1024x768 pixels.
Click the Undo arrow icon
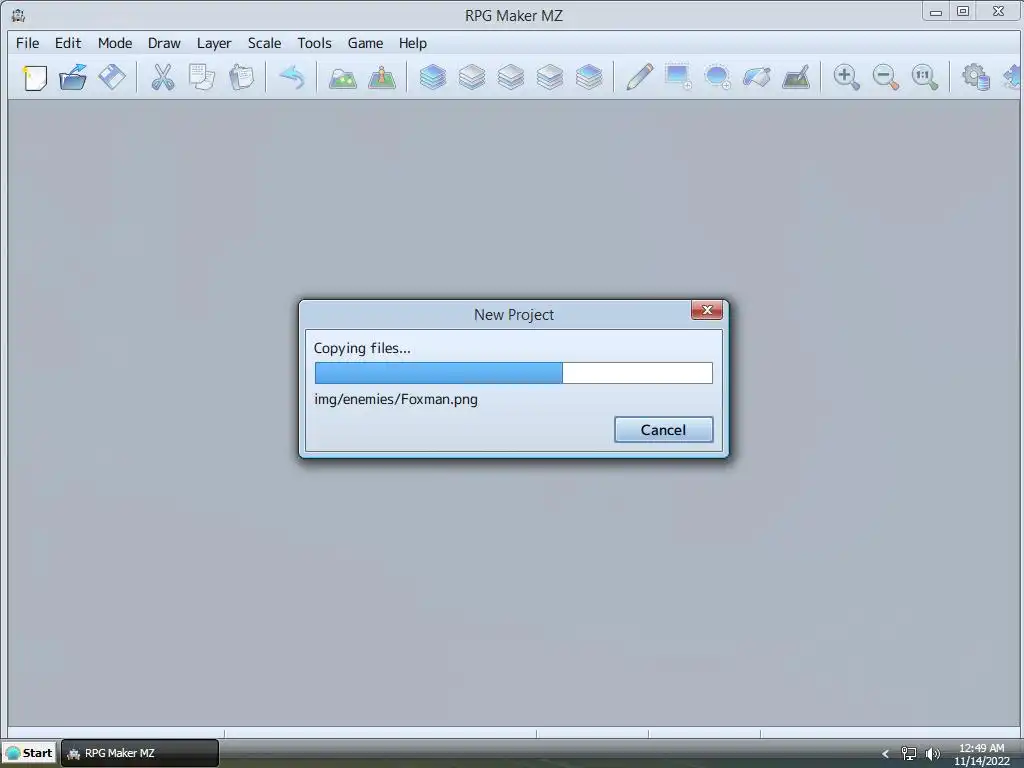tap(292, 78)
